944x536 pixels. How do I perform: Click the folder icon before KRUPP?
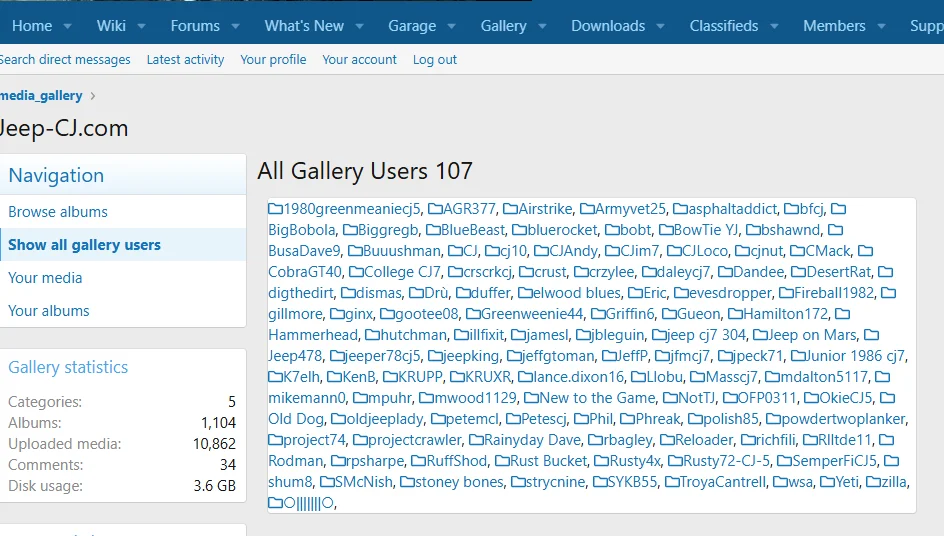(390, 378)
